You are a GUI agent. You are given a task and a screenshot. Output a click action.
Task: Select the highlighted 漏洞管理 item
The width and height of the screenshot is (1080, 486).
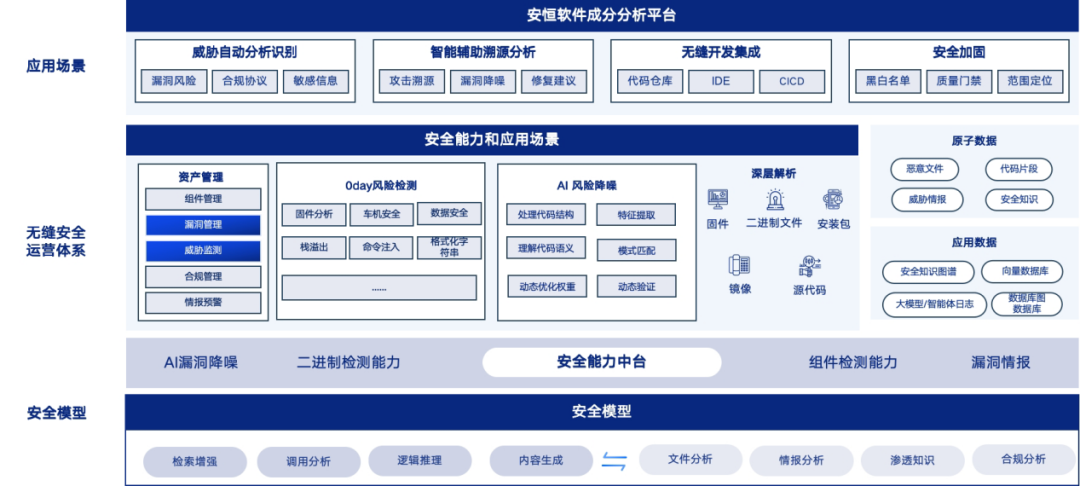[203, 225]
